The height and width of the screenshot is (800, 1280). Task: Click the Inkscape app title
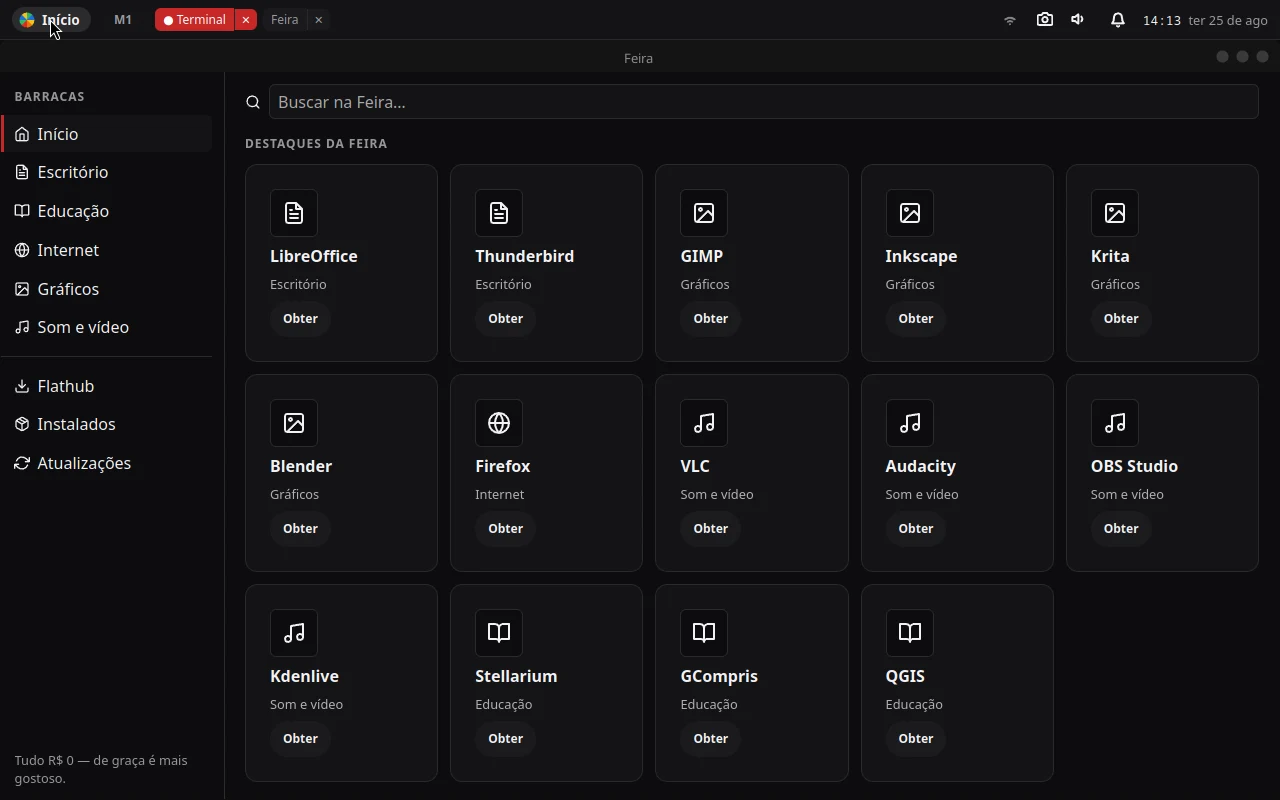[922, 256]
